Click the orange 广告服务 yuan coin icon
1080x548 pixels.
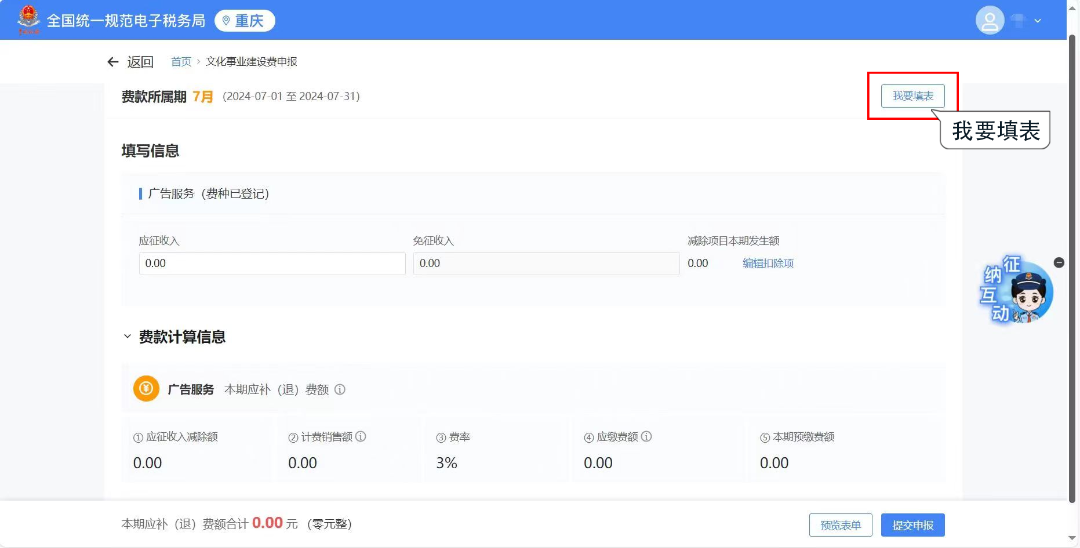(x=146, y=389)
